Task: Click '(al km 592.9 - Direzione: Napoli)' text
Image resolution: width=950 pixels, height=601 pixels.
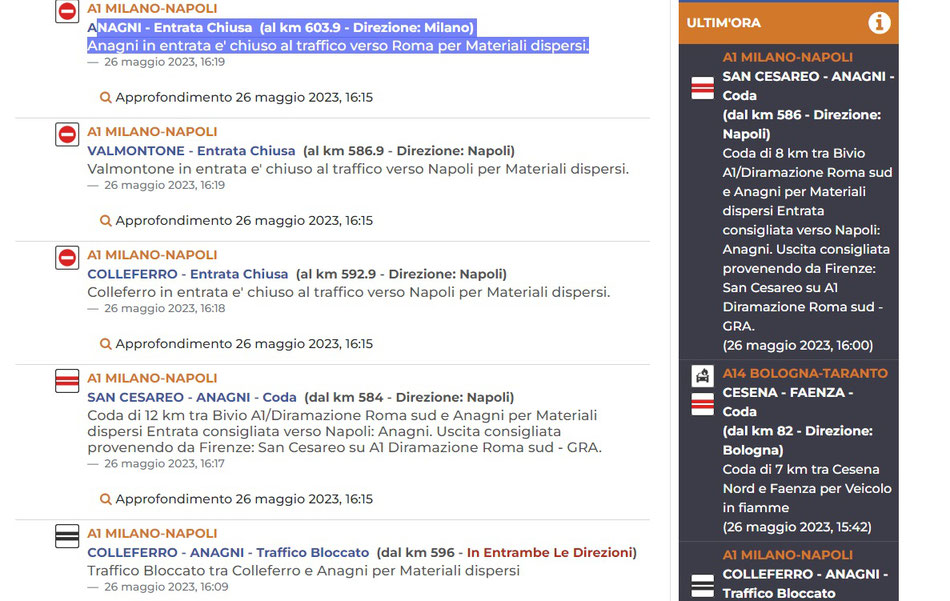Action: pyautogui.click(x=401, y=274)
